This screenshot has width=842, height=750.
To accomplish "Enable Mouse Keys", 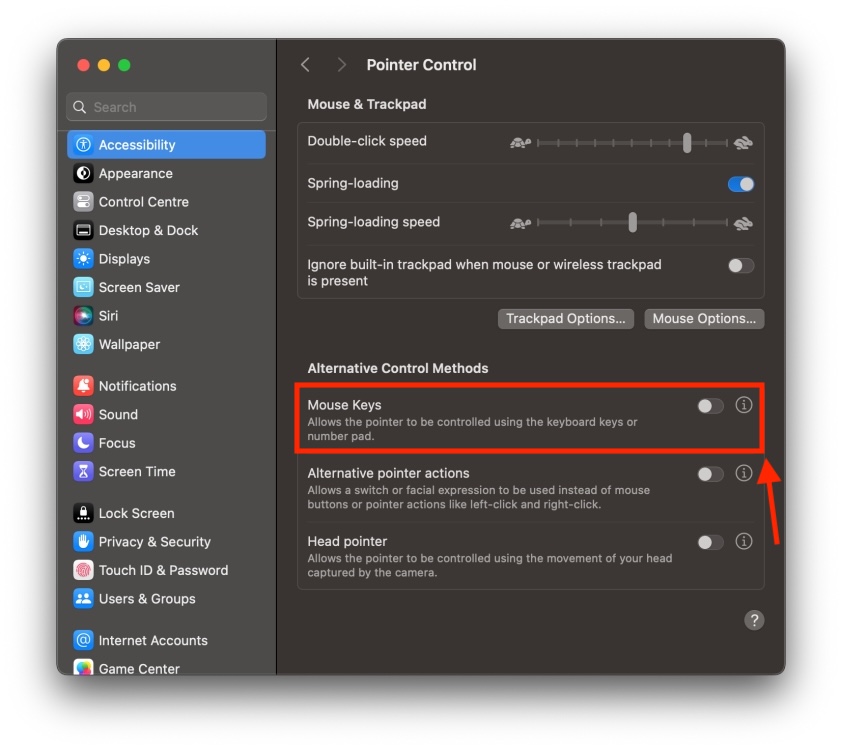I will pyautogui.click(x=710, y=406).
